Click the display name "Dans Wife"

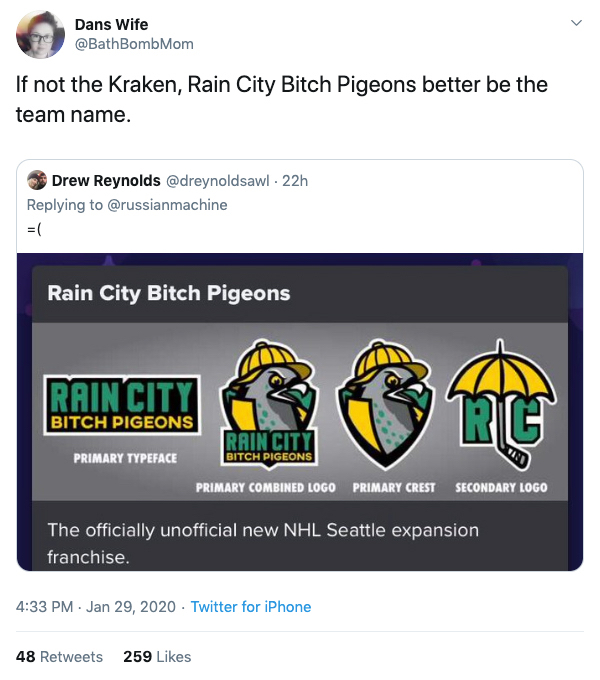click(x=111, y=23)
